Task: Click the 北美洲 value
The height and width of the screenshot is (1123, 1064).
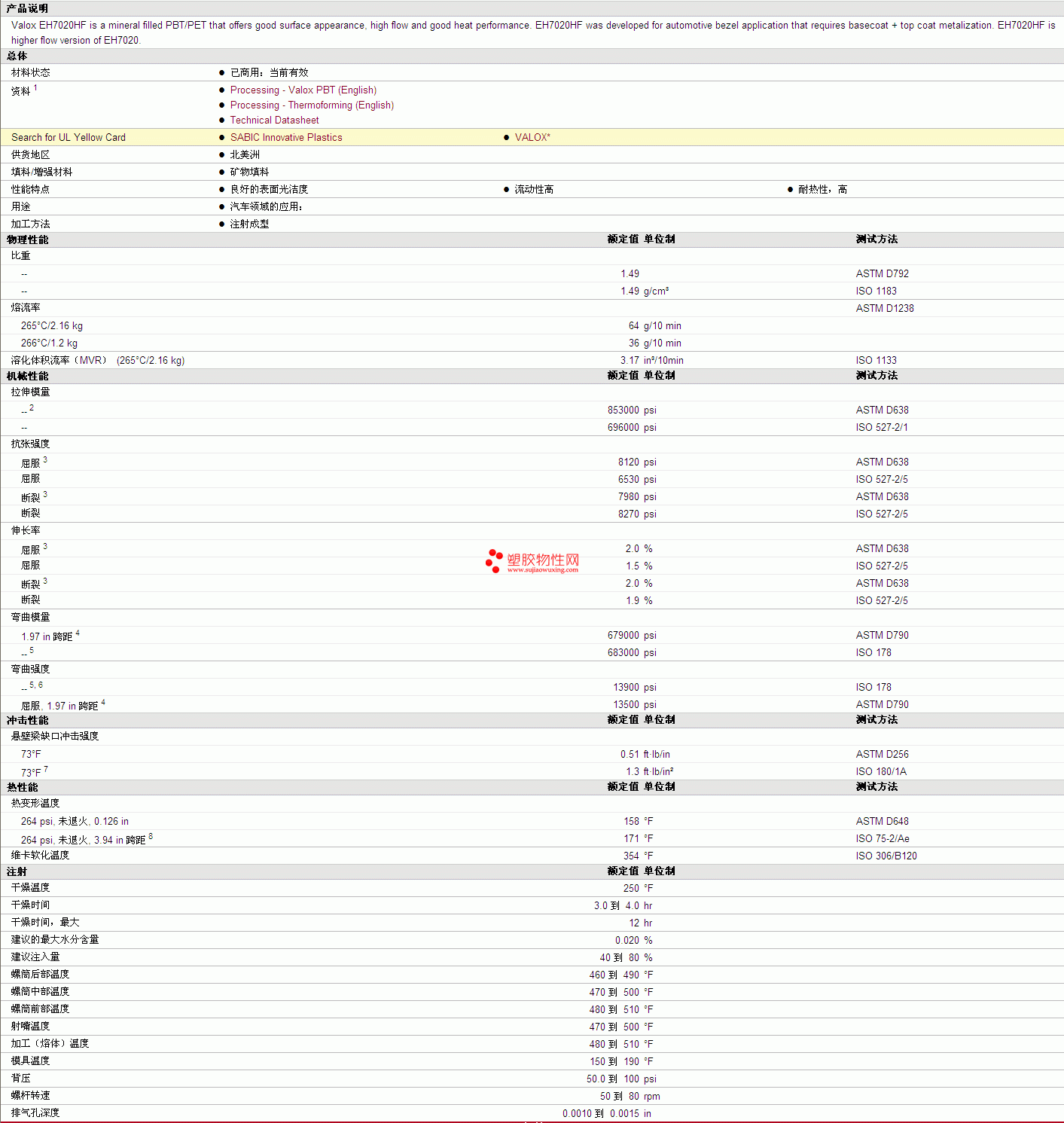Action: 245,154
